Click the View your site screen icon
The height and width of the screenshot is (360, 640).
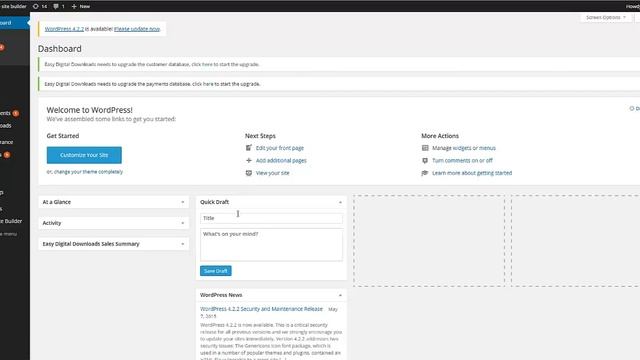click(x=249, y=173)
